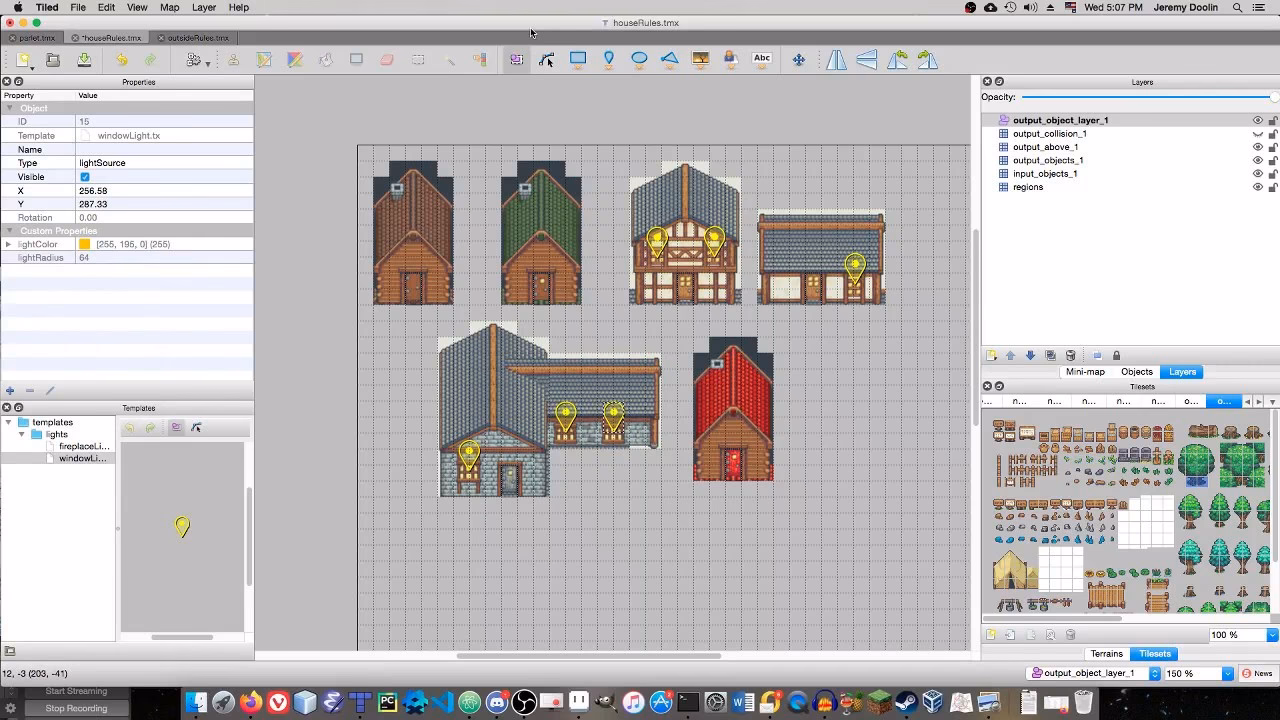Click the Flip Horizontal toolbar icon
Image resolution: width=1280 pixels, height=720 pixels.
pos(836,60)
